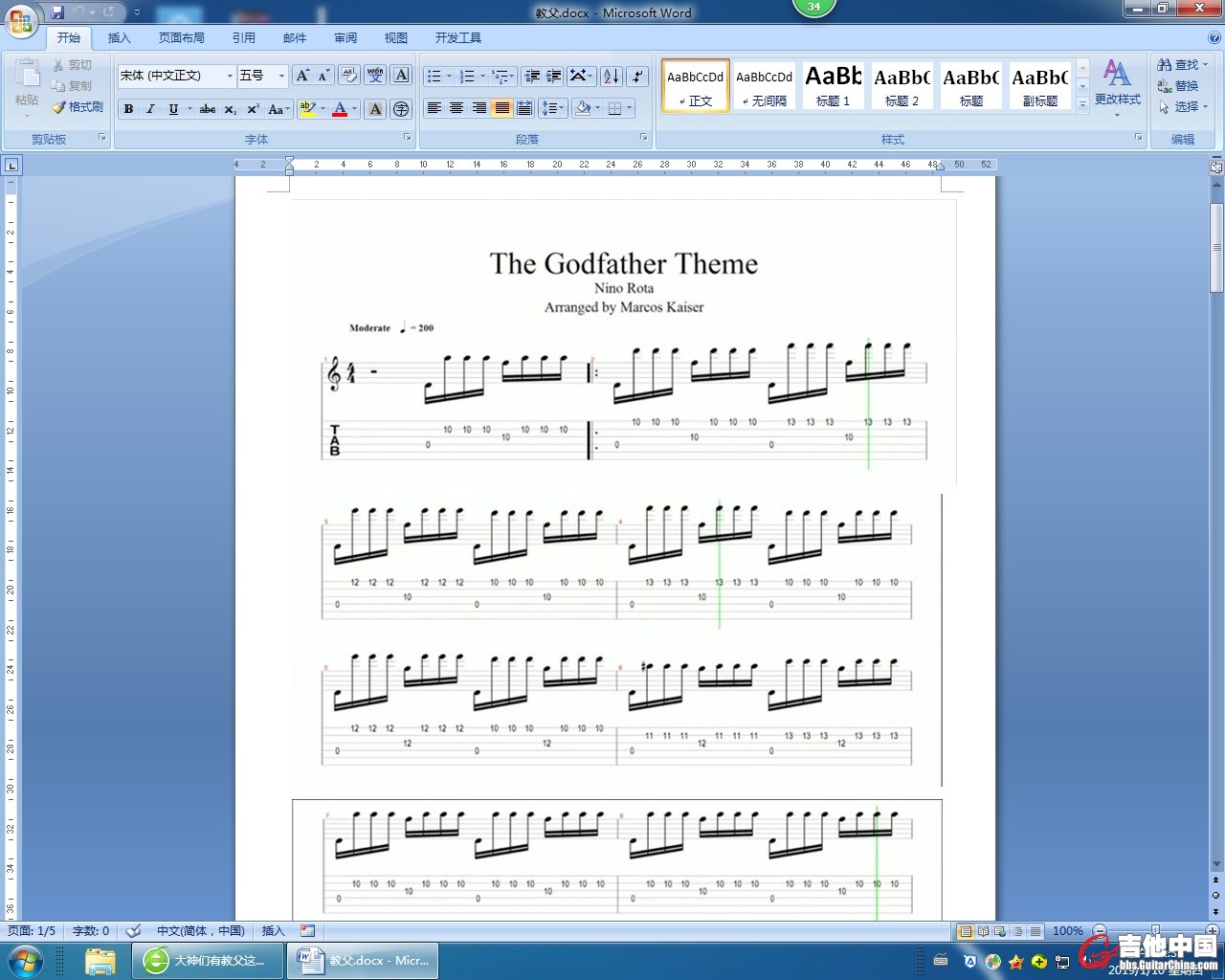Open the 引用 (References) tab

click(243, 38)
